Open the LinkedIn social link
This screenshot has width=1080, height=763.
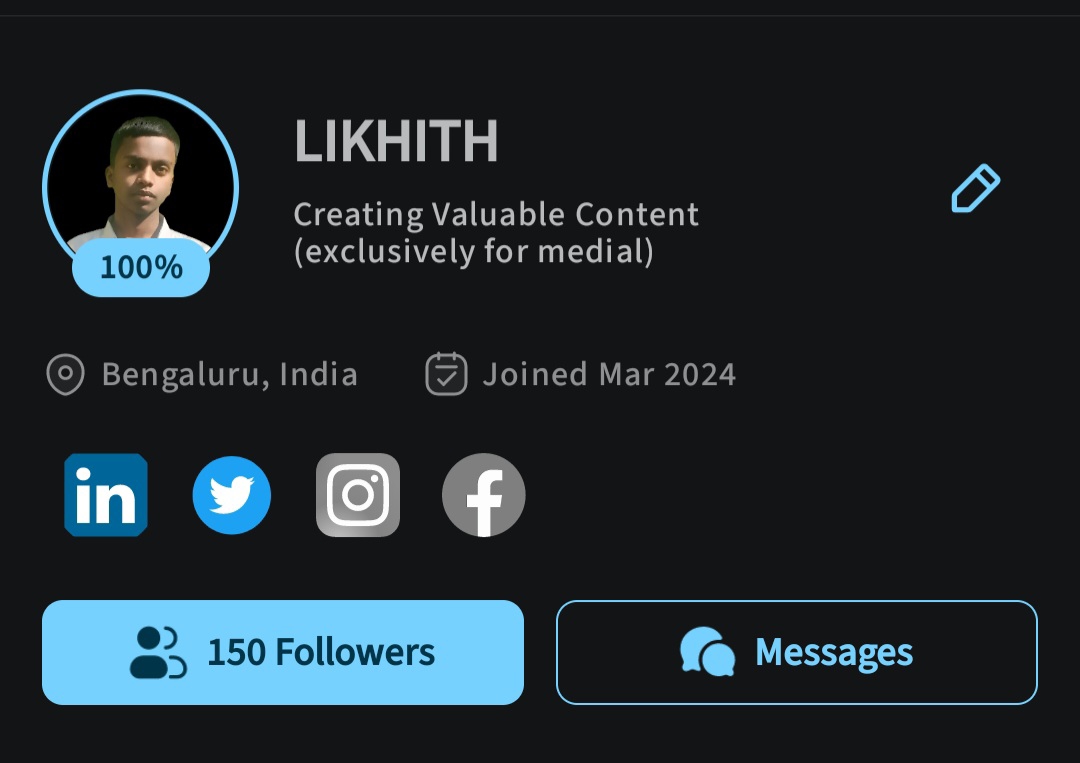[x=106, y=495]
